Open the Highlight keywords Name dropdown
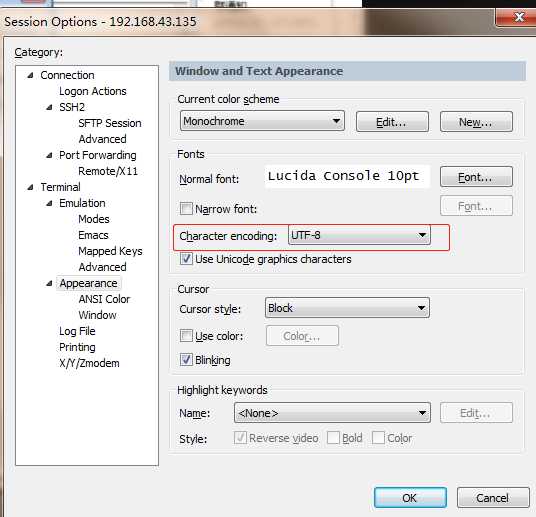This screenshot has height=517, width=536. pyautogui.click(x=332, y=413)
